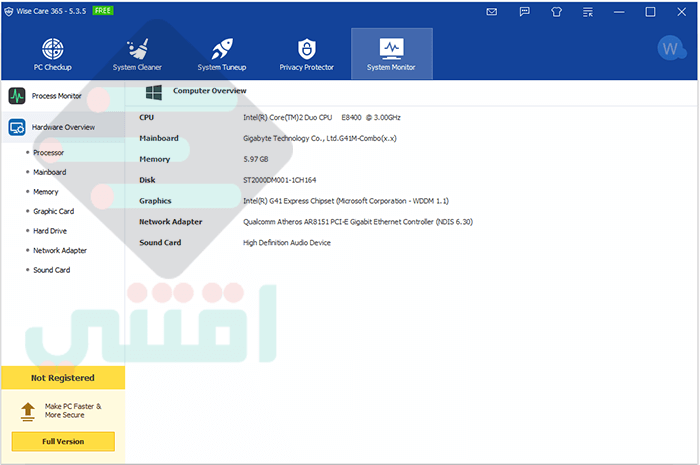Click the Memory label in overview
The width and height of the screenshot is (700, 465).
[x=154, y=159]
